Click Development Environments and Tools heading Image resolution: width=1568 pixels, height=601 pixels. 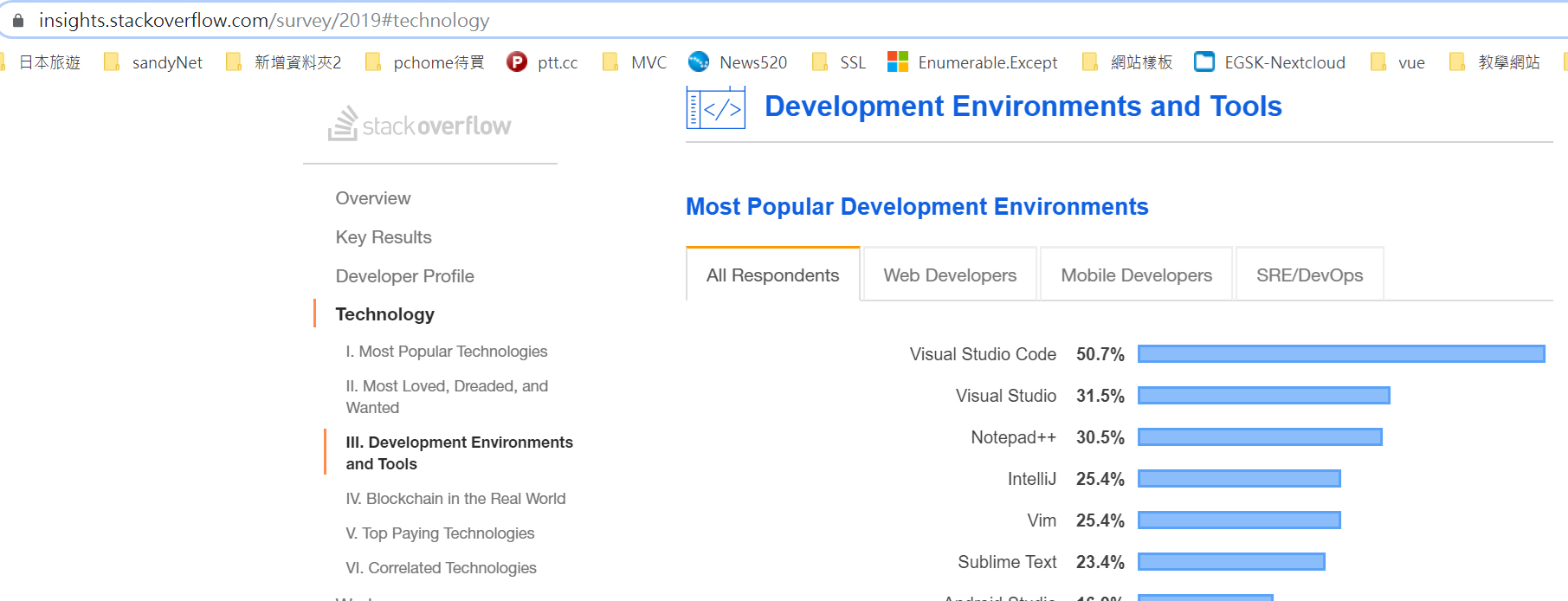click(1023, 107)
